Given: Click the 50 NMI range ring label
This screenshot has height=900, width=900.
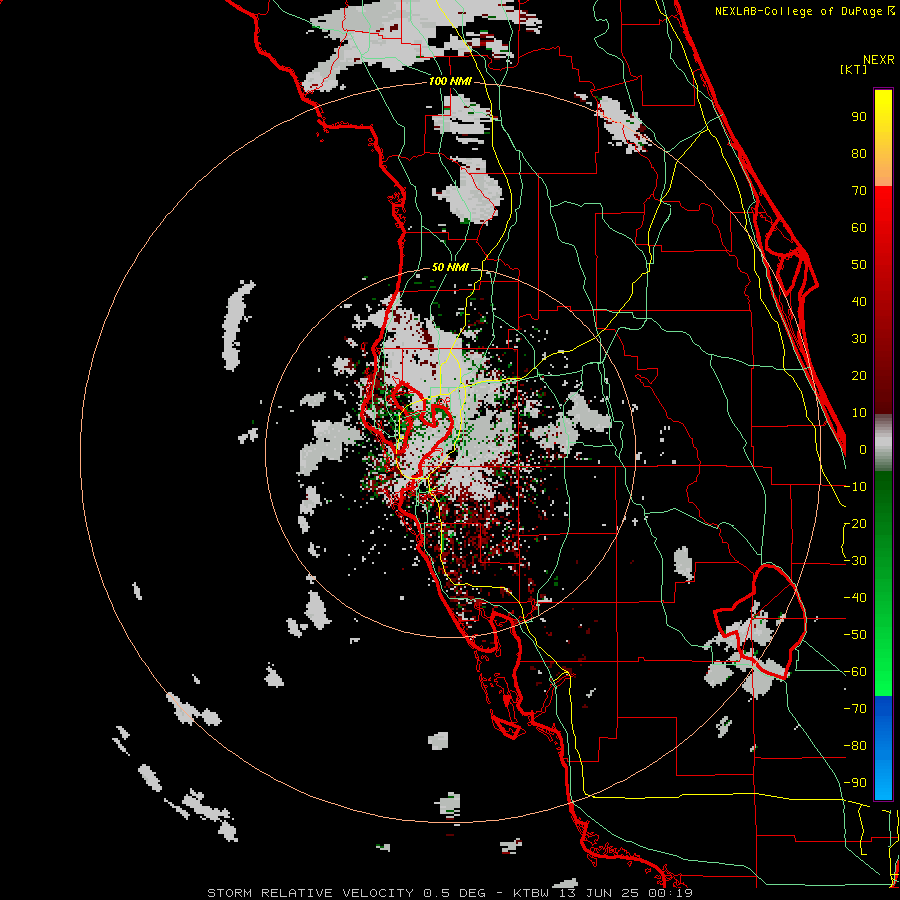Looking at the screenshot, I should click(x=450, y=267).
